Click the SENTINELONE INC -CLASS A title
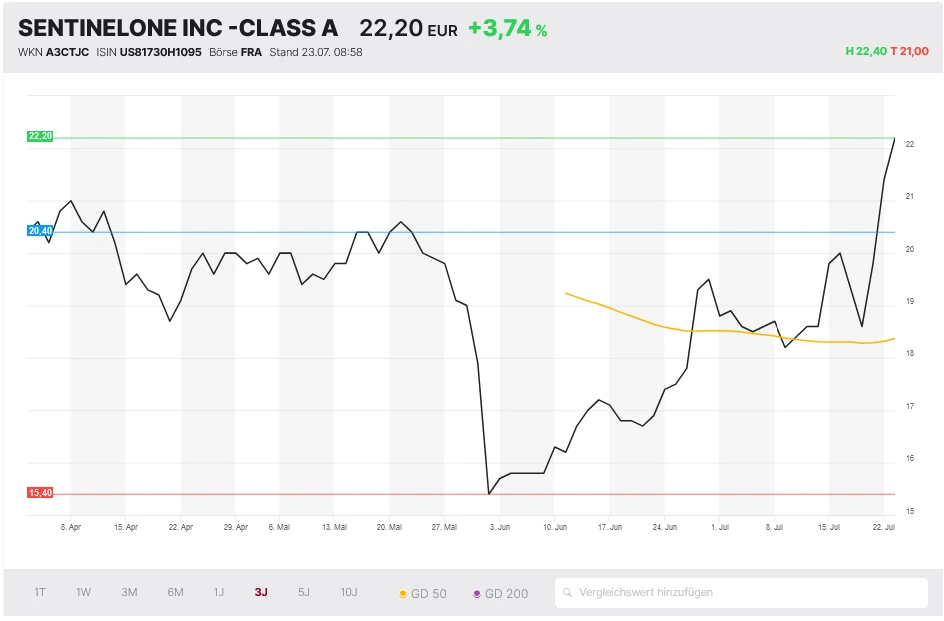Viewport: 944px width, 621px height. point(178,28)
